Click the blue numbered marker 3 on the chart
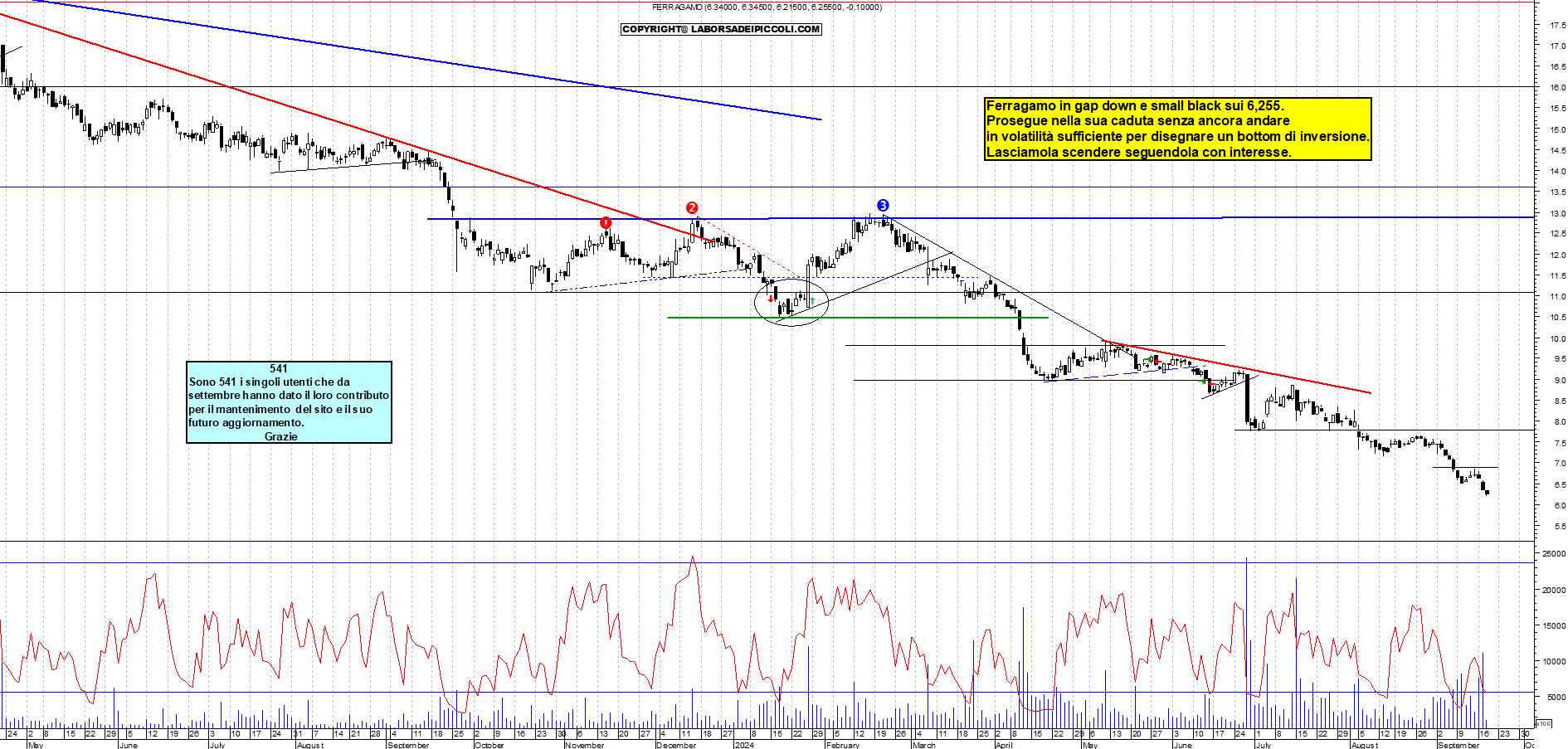Image resolution: width=1568 pixels, height=749 pixels. point(883,205)
